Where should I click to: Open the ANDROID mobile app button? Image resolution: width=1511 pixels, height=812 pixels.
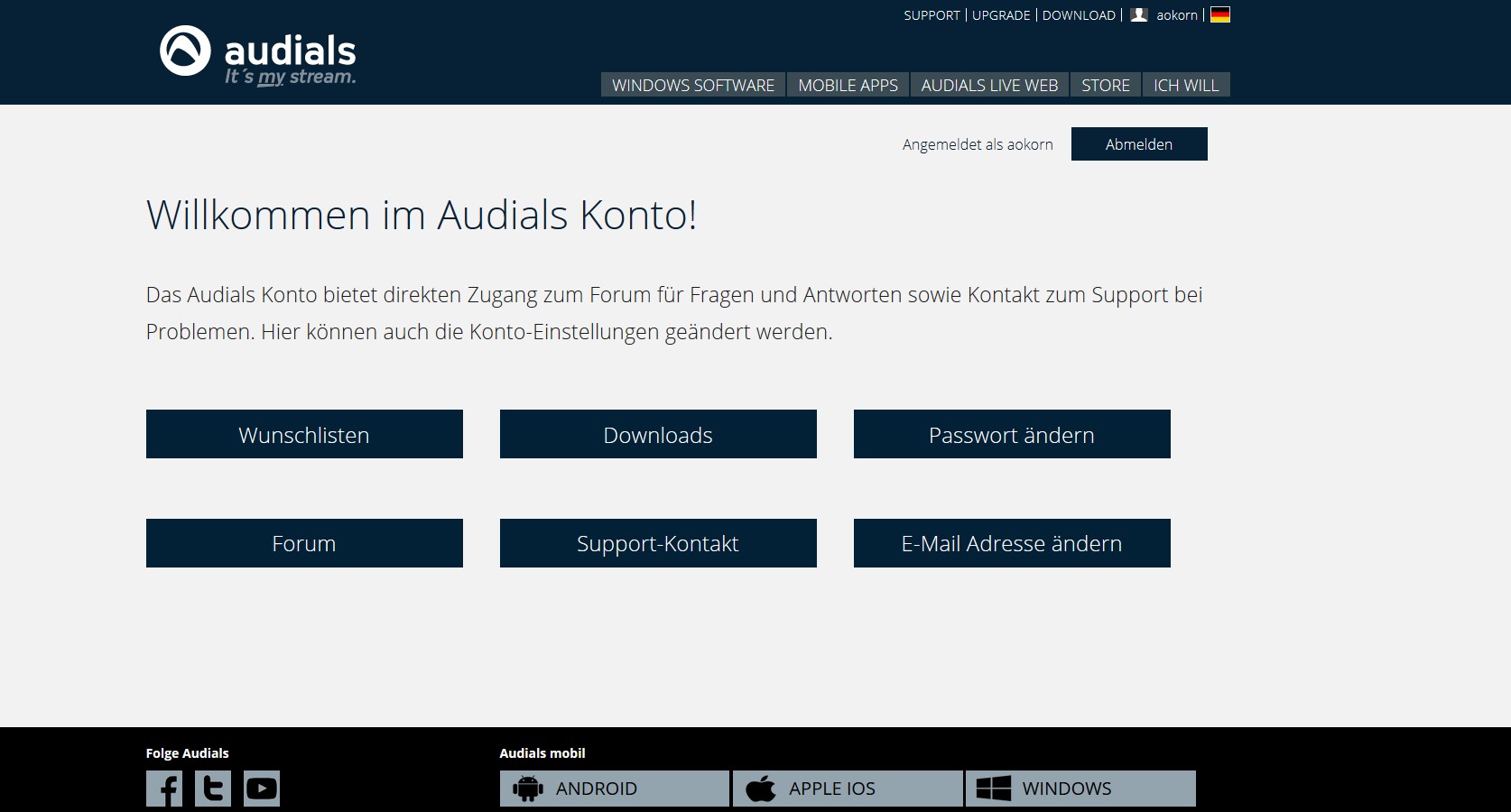click(x=615, y=789)
